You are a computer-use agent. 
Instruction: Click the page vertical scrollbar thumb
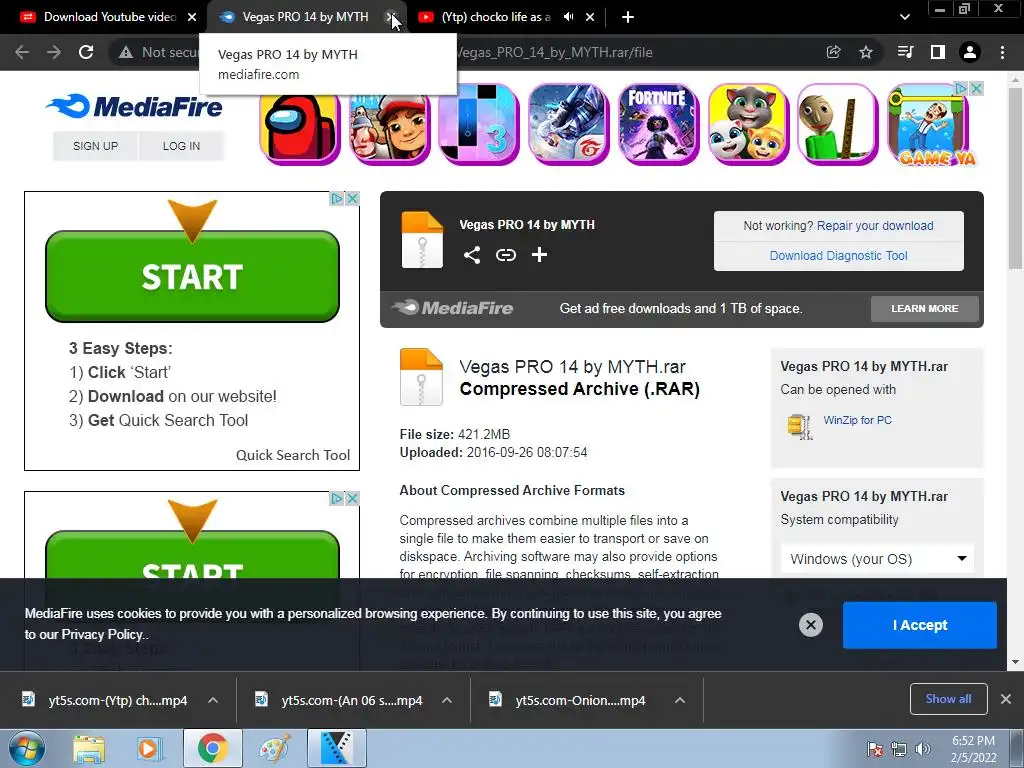coord(1015,178)
